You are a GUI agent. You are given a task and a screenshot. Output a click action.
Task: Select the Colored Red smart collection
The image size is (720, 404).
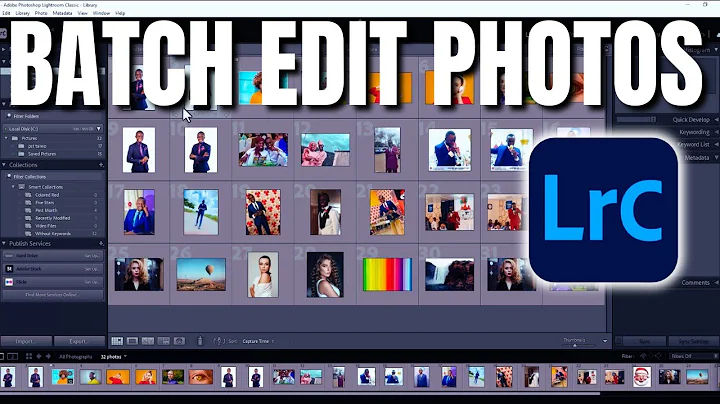click(x=47, y=195)
